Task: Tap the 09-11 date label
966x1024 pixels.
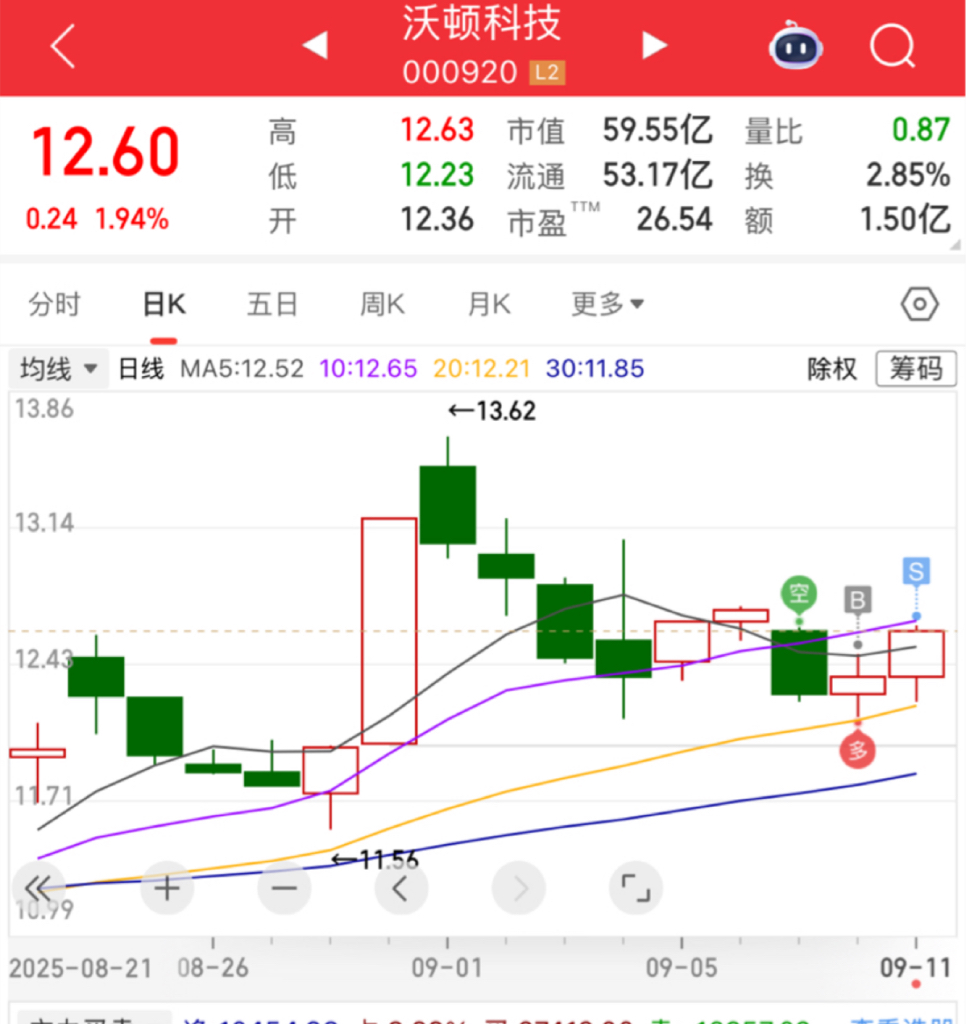Action: [x=916, y=968]
